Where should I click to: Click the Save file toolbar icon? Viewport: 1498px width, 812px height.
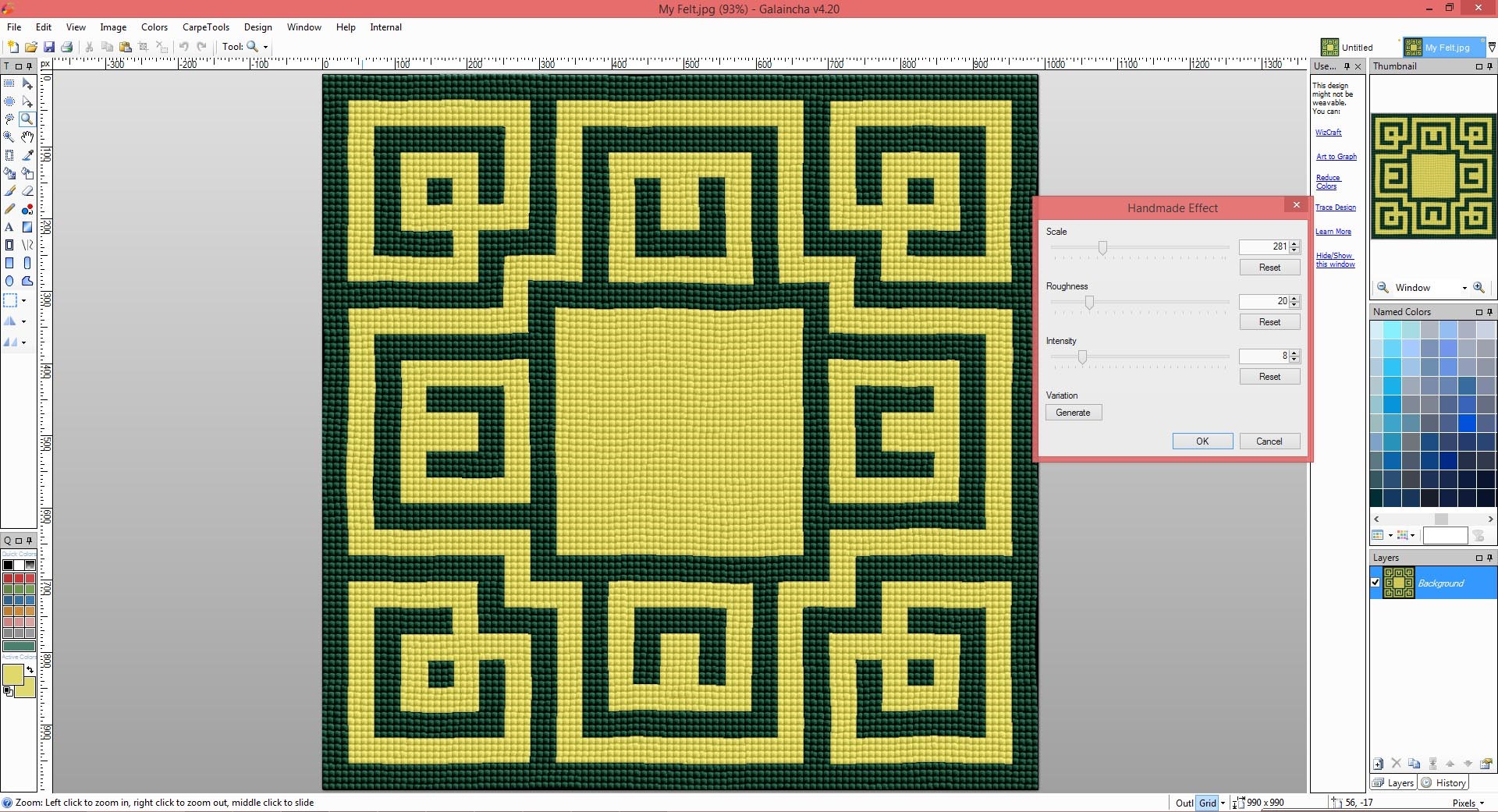[x=49, y=47]
